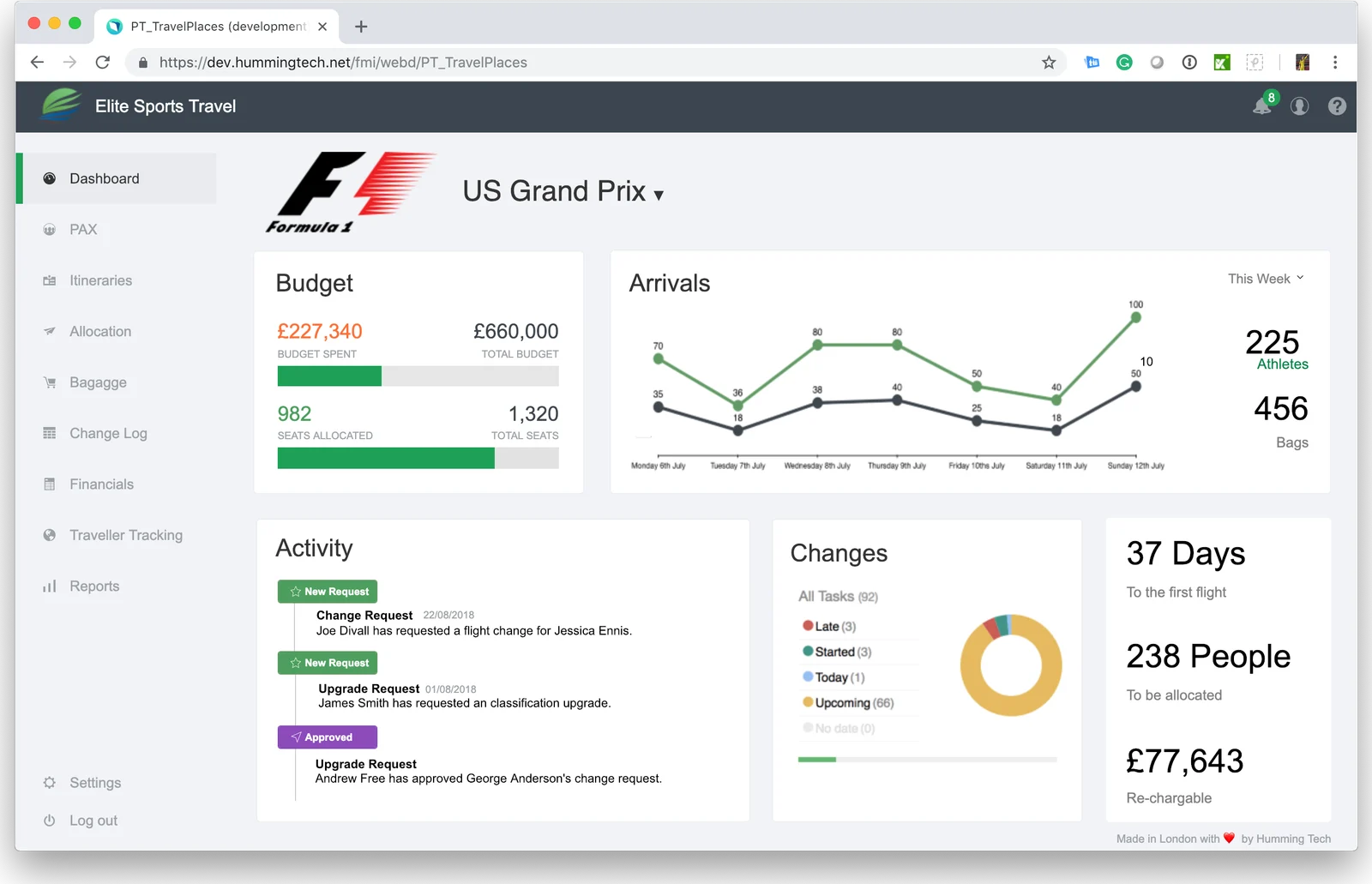Open Traveller Tracking in the sidebar
Viewport: 1372px width, 884px height.
coord(126,535)
